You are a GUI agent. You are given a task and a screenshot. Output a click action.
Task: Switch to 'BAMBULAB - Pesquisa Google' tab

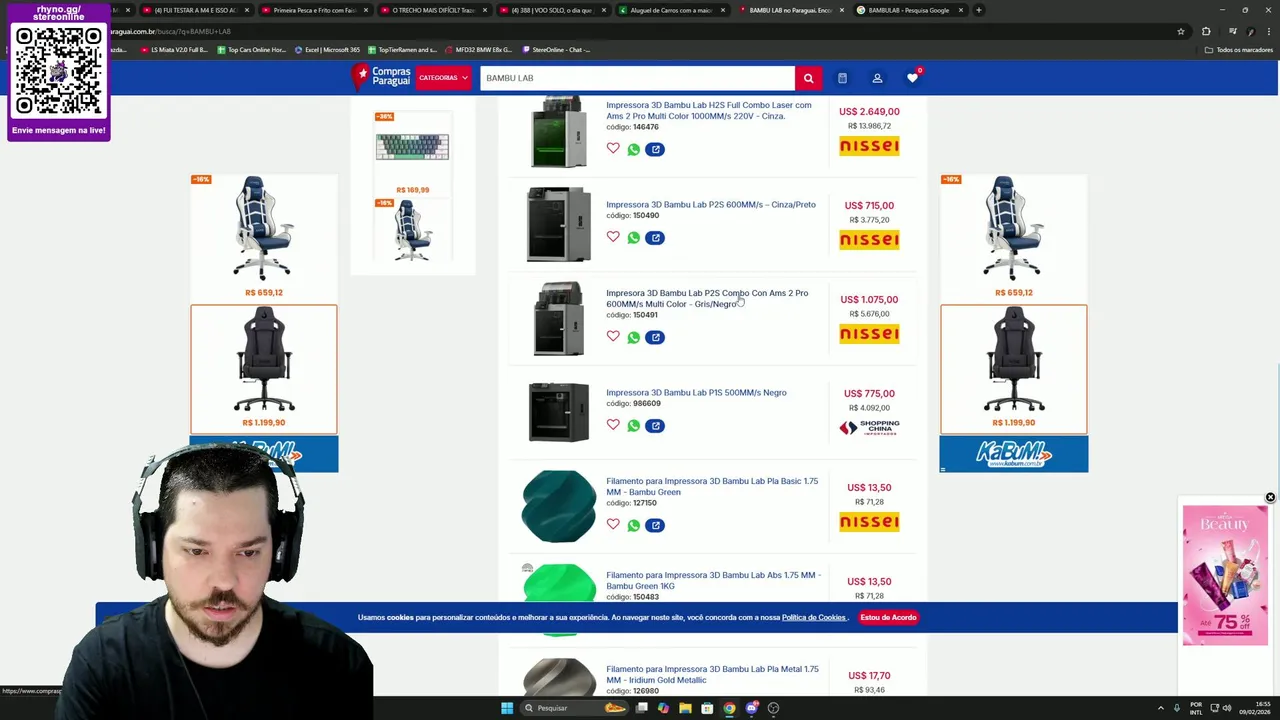coord(909,10)
